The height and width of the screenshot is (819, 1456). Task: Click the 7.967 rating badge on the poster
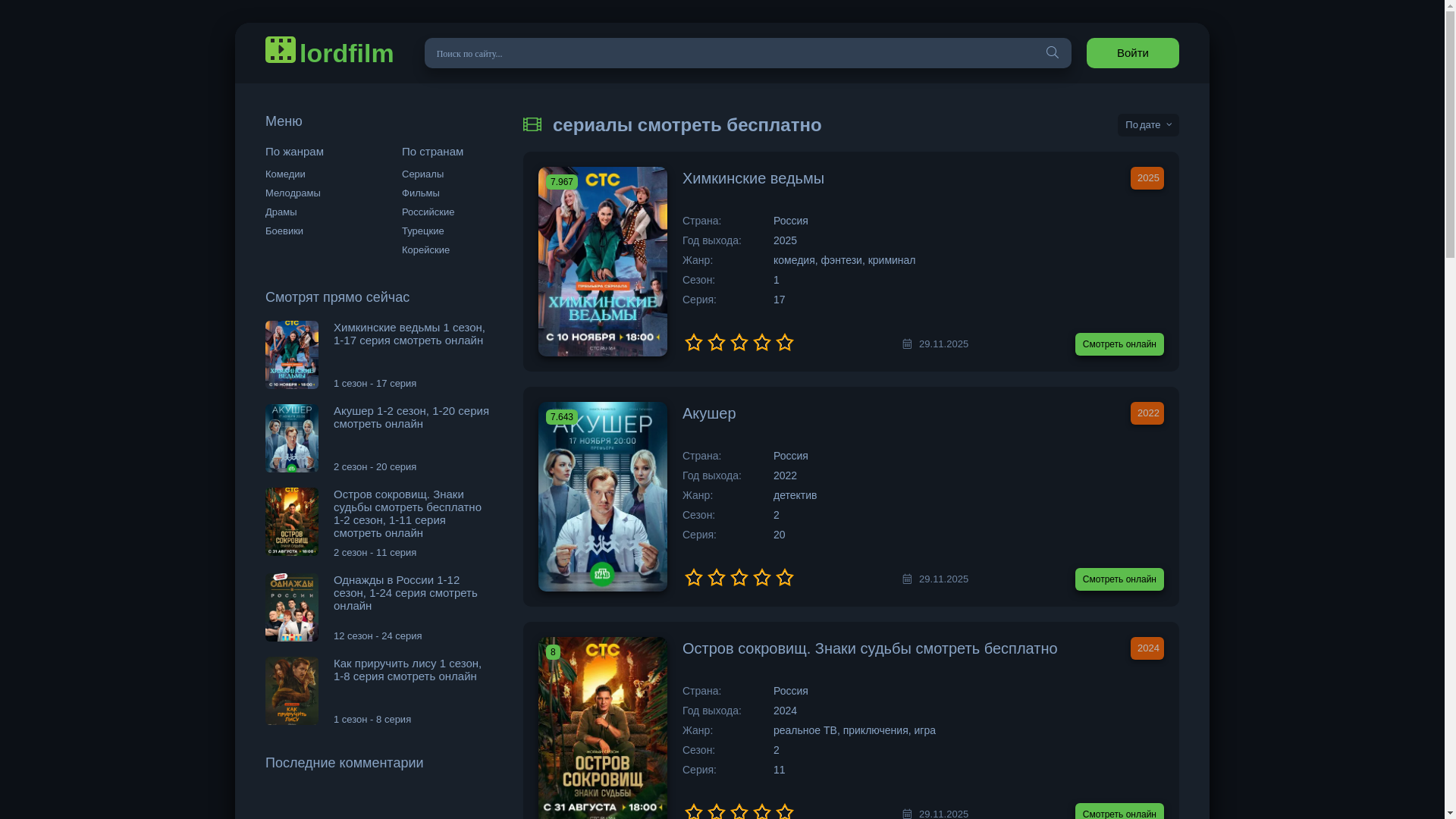561,182
